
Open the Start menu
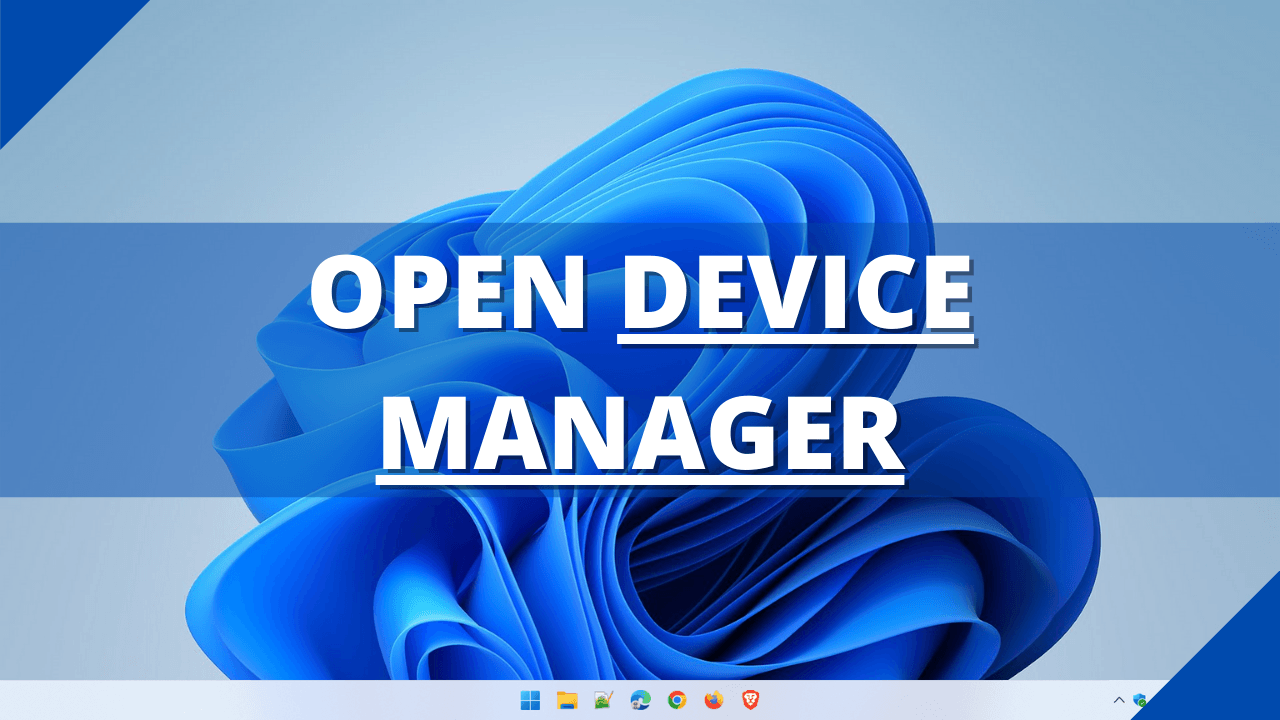(530, 700)
